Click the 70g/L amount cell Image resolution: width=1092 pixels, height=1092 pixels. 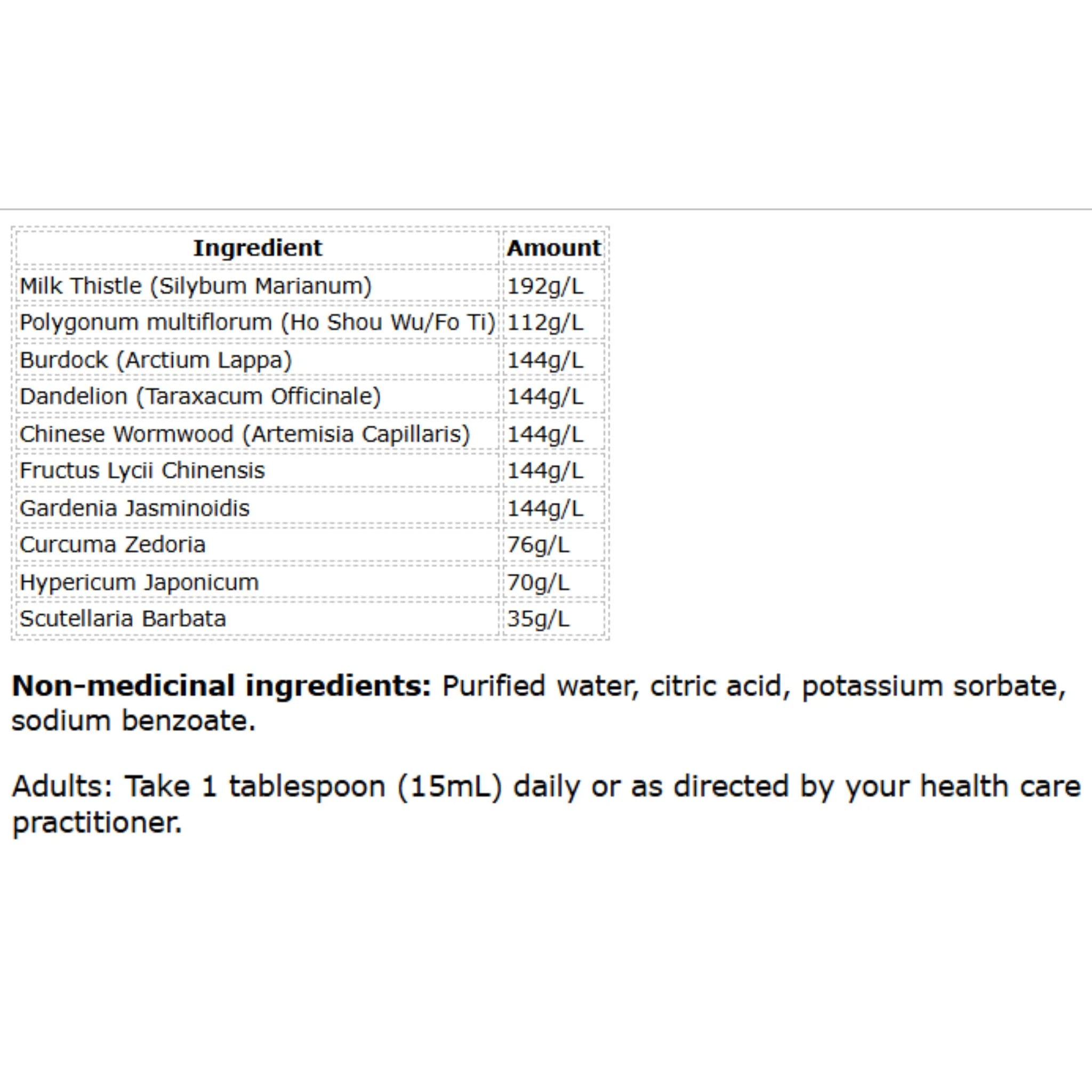[553, 582]
